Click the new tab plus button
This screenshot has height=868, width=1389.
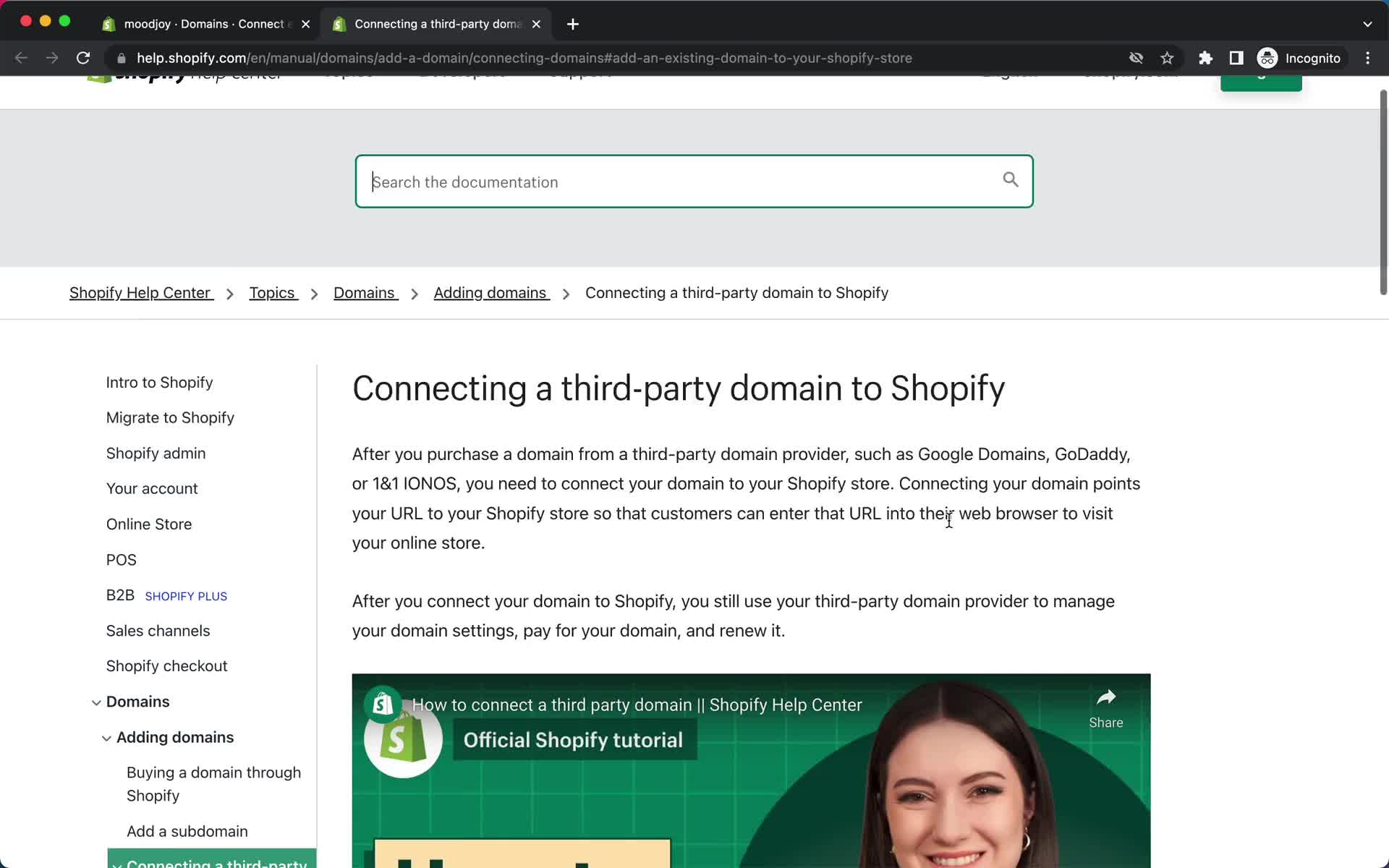pos(572,23)
